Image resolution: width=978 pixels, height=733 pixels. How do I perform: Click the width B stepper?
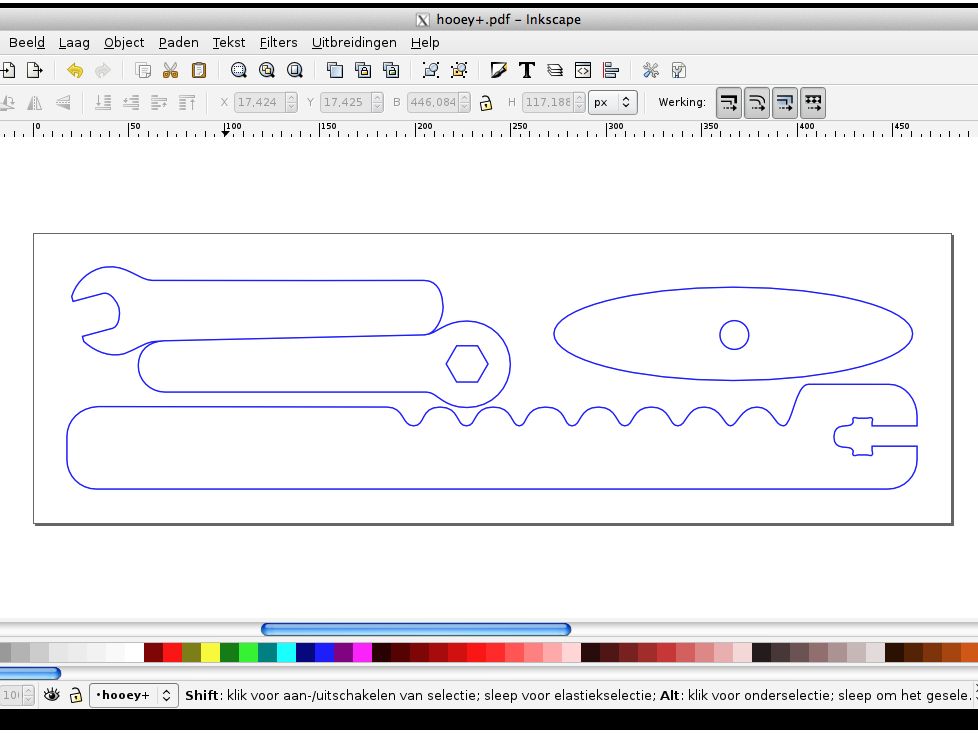[465, 102]
